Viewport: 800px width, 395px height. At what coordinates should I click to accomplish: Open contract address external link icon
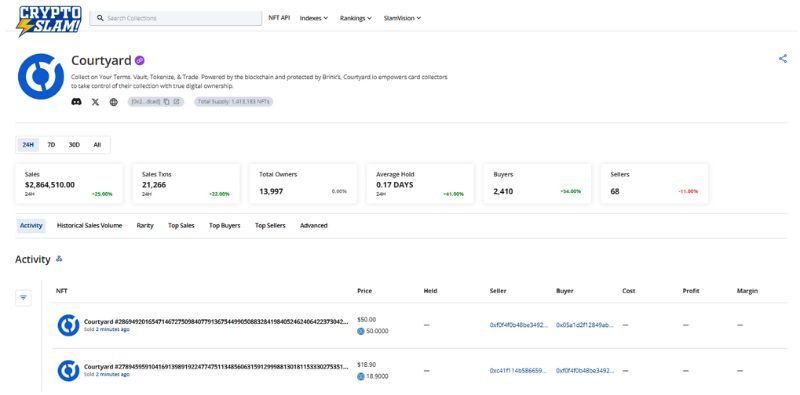[x=176, y=102]
